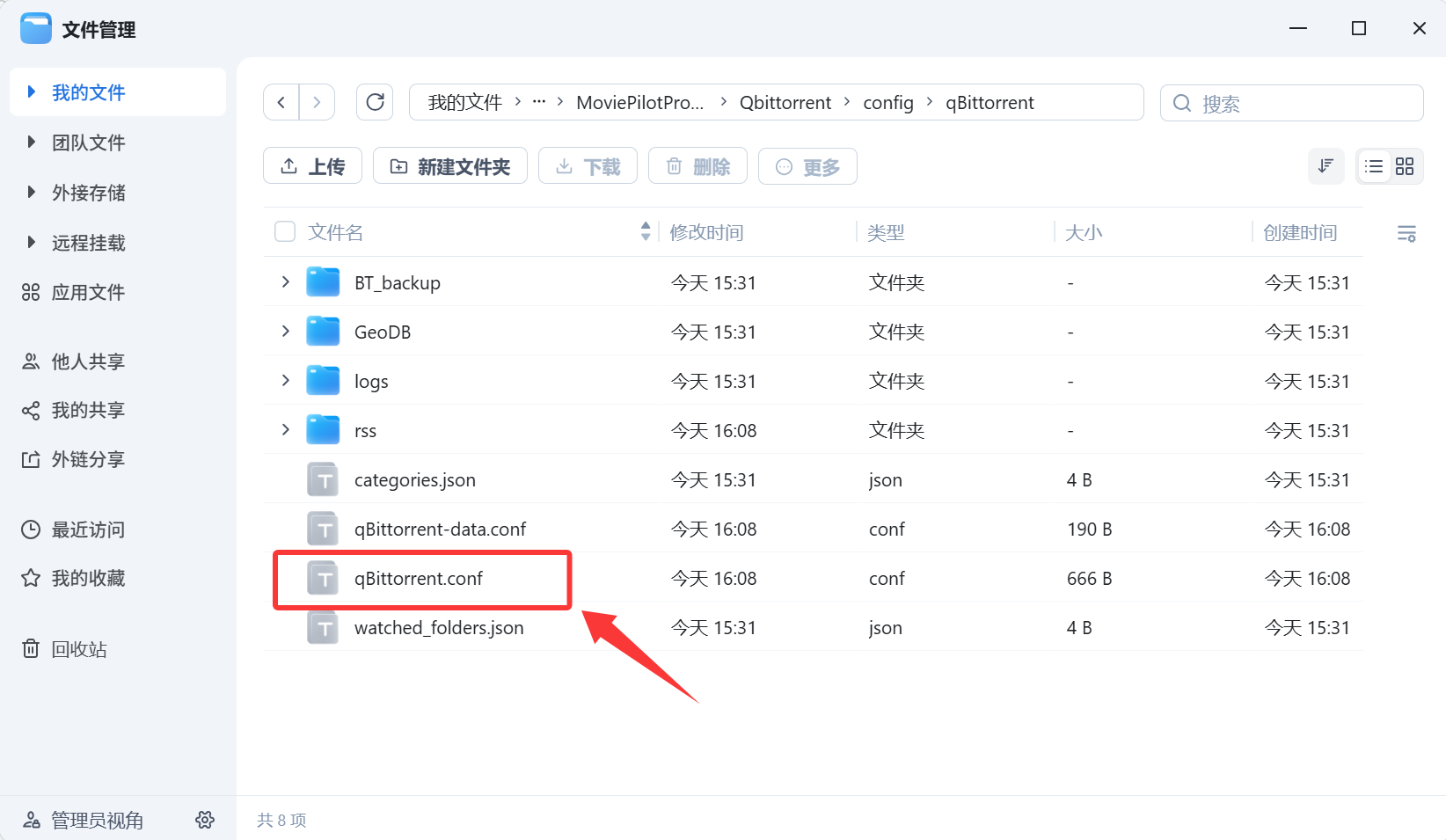Click the New Folder button
Screen dimensions: 1446x840
(x=449, y=166)
